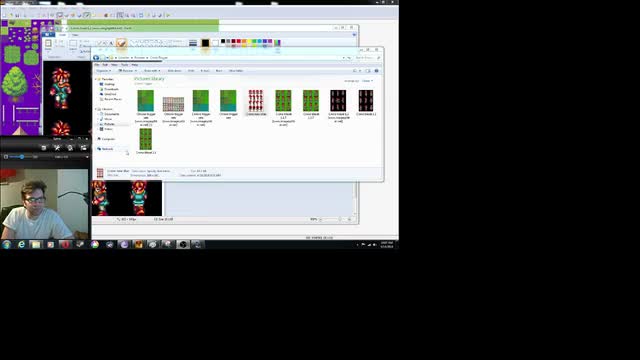This screenshot has height=360, width=640.
Task: Select Documents library in navigation pane
Action: pos(111,114)
